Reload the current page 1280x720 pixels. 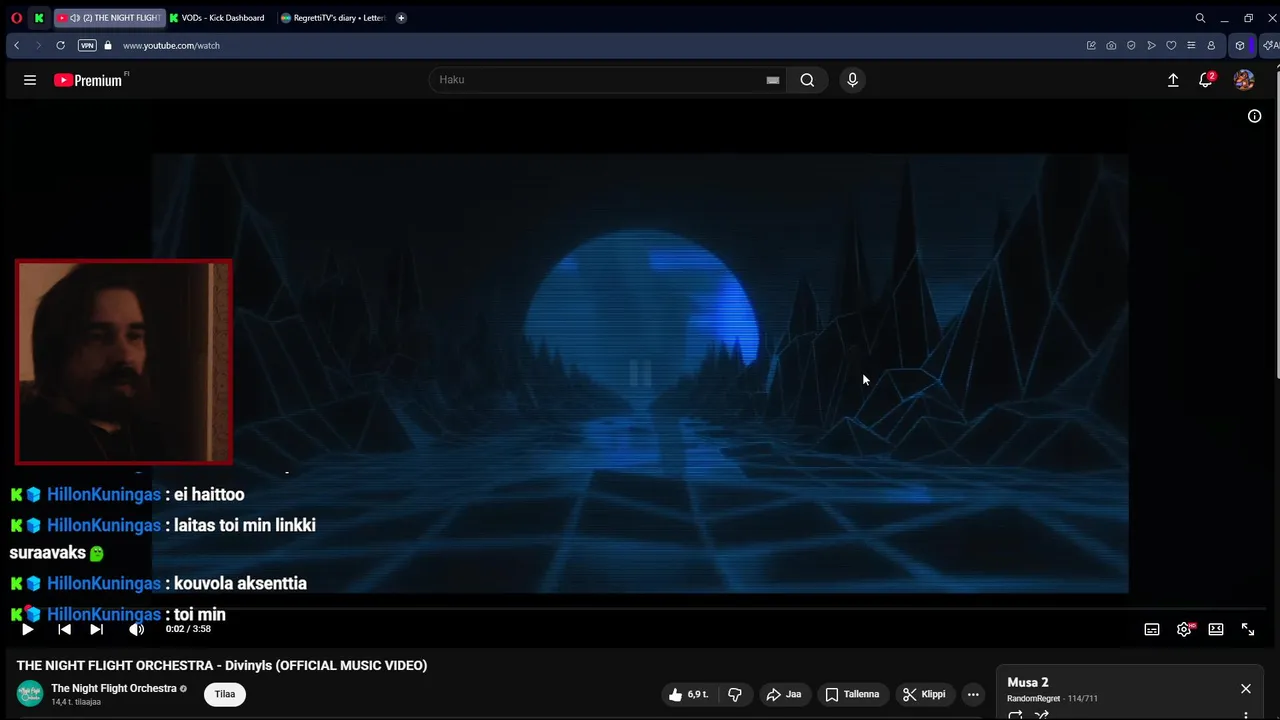(x=60, y=45)
